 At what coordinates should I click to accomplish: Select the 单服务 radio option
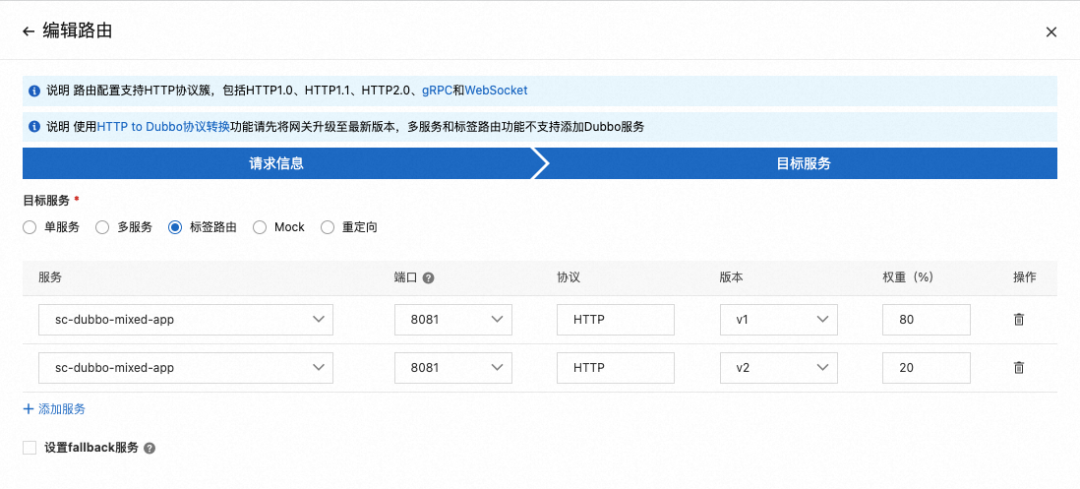[x=30, y=227]
